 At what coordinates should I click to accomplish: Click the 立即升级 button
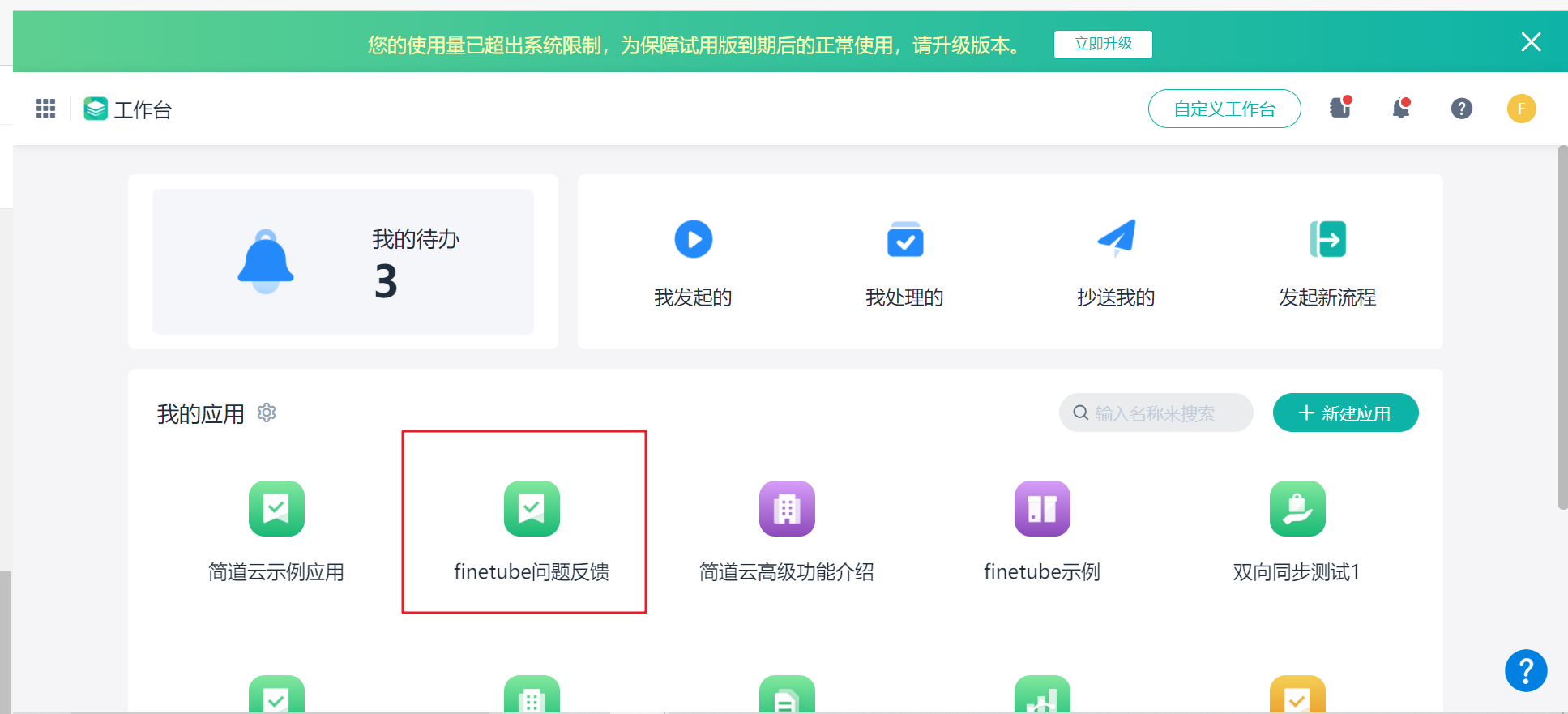[x=1103, y=44]
